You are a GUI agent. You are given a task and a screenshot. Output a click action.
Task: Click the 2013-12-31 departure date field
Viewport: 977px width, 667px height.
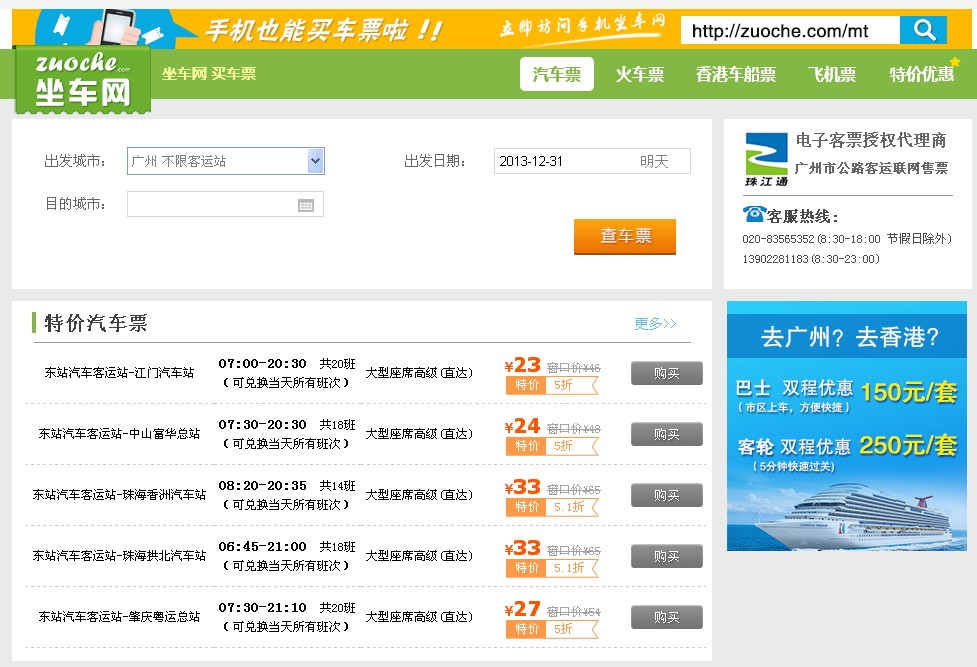[x=560, y=160]
